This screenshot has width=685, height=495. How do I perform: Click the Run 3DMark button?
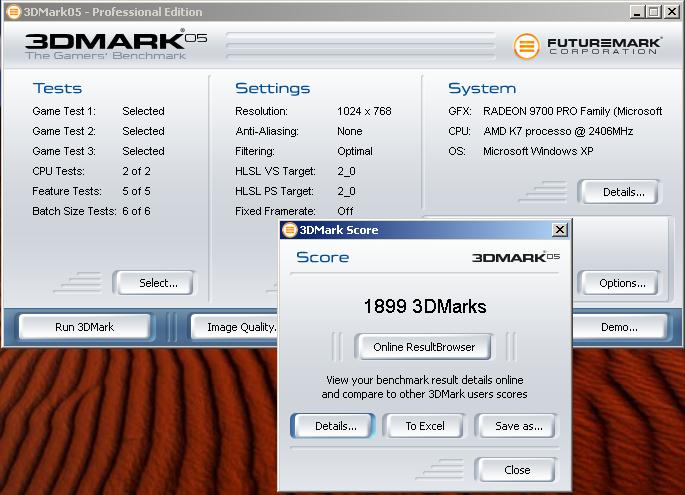point(84,327)
